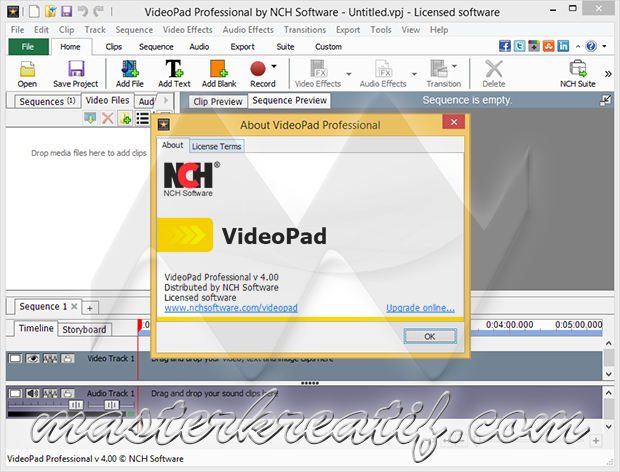Close the About VideoPad Professional dialog
This screenshot has height=472, width=620.
(454, 122)
